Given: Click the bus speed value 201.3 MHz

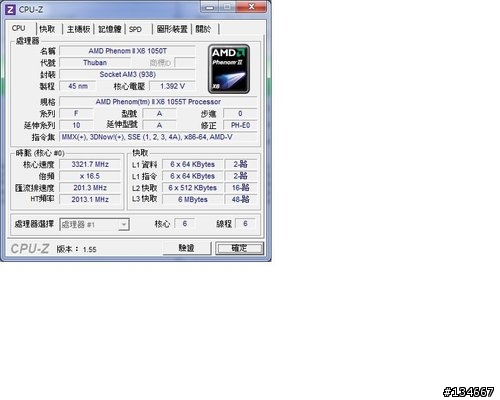Looking at the screenshot, I should tap(90, 188).
